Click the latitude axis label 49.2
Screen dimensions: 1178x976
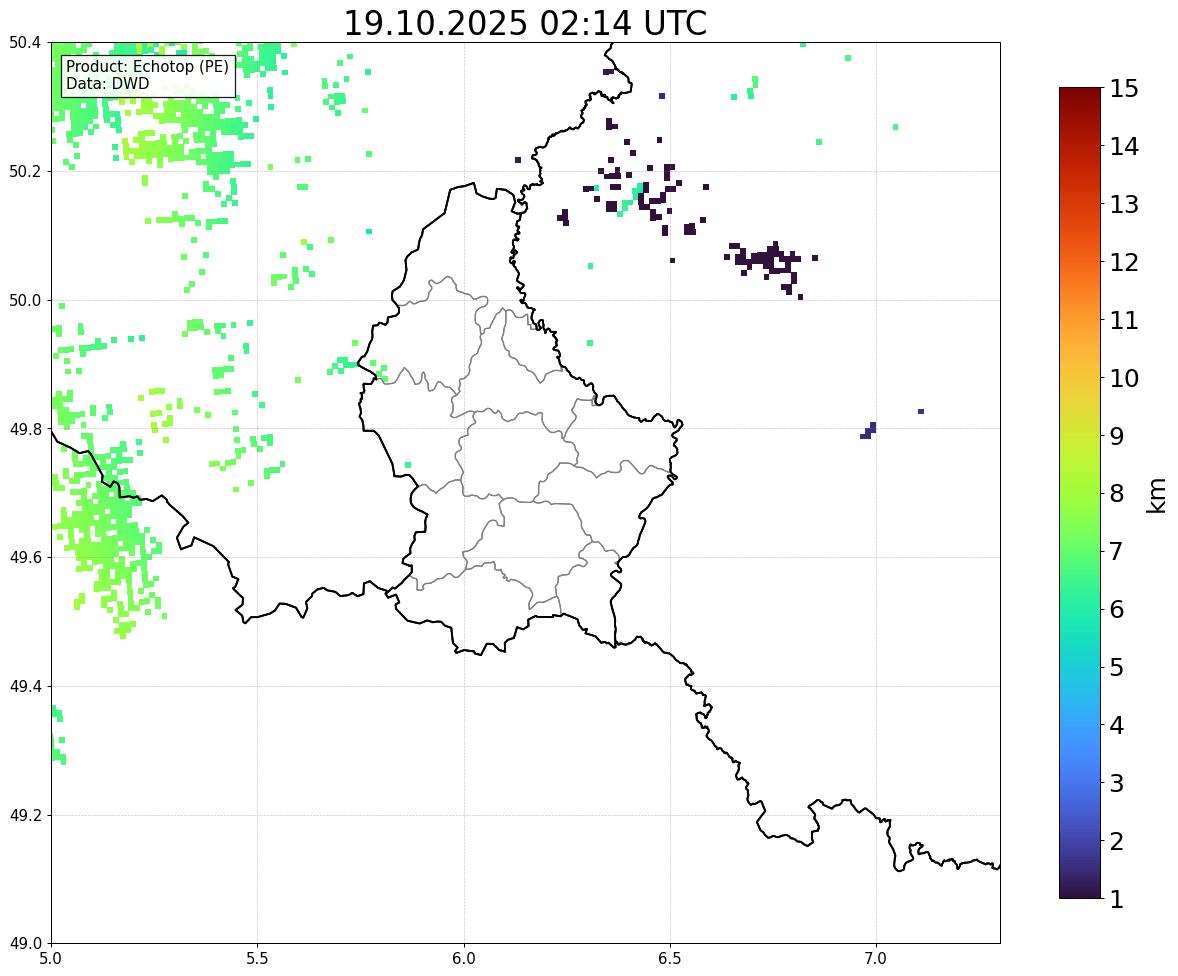click(x=25, y=815)
